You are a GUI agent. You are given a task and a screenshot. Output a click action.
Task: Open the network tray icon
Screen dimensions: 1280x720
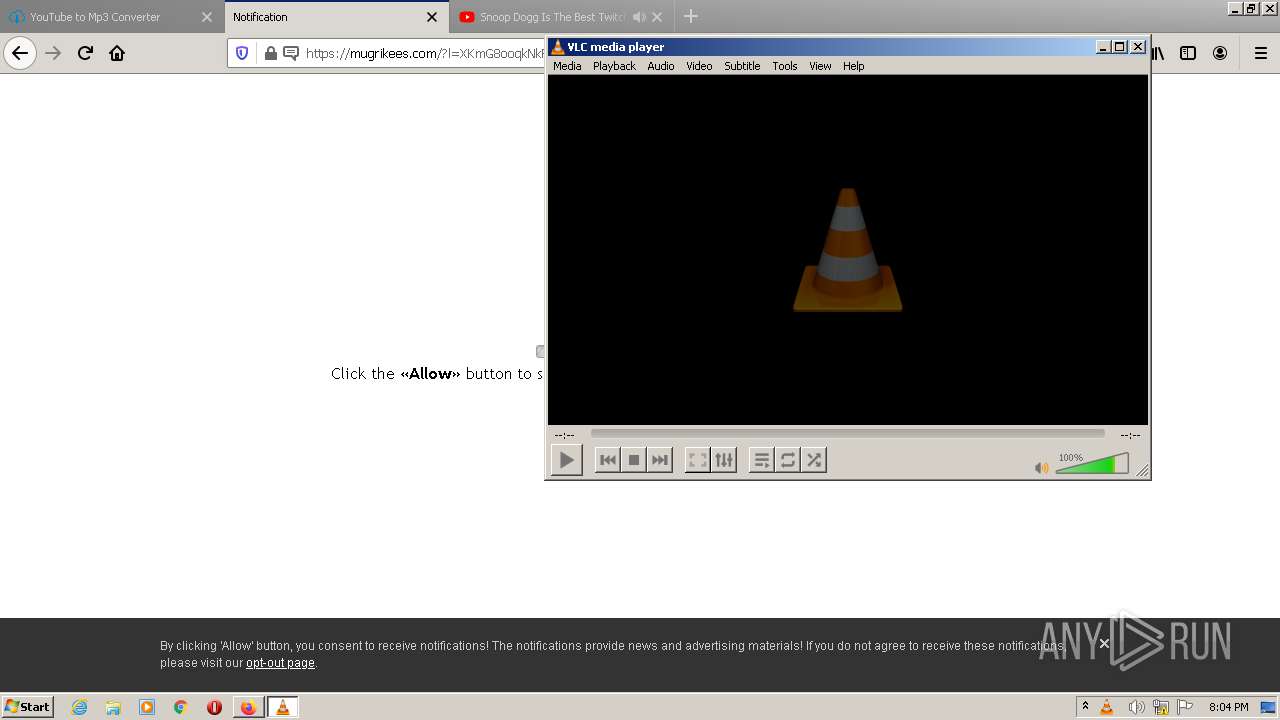tap(1161, 707)
